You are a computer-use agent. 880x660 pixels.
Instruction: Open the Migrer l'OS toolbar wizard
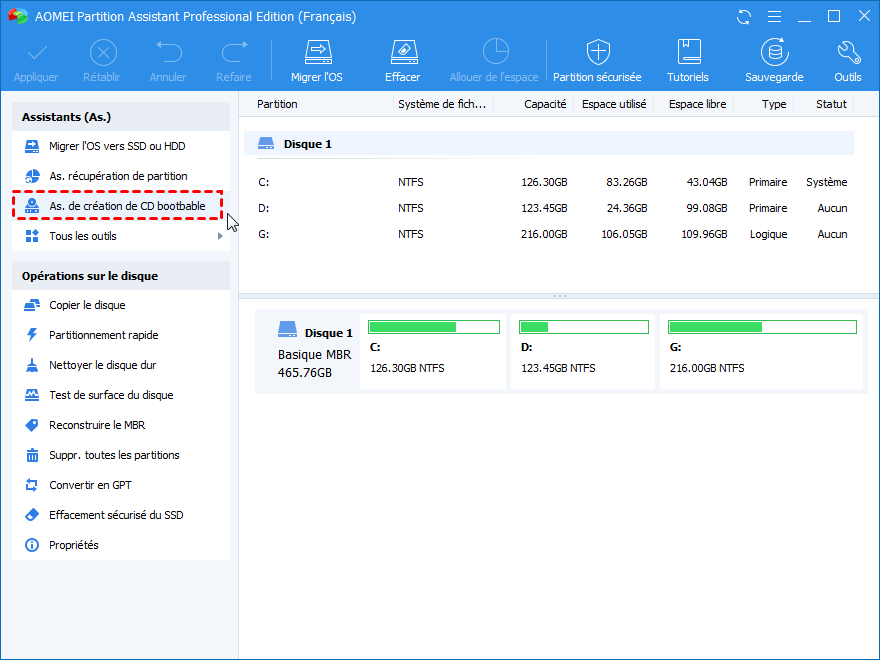[317, 61]
